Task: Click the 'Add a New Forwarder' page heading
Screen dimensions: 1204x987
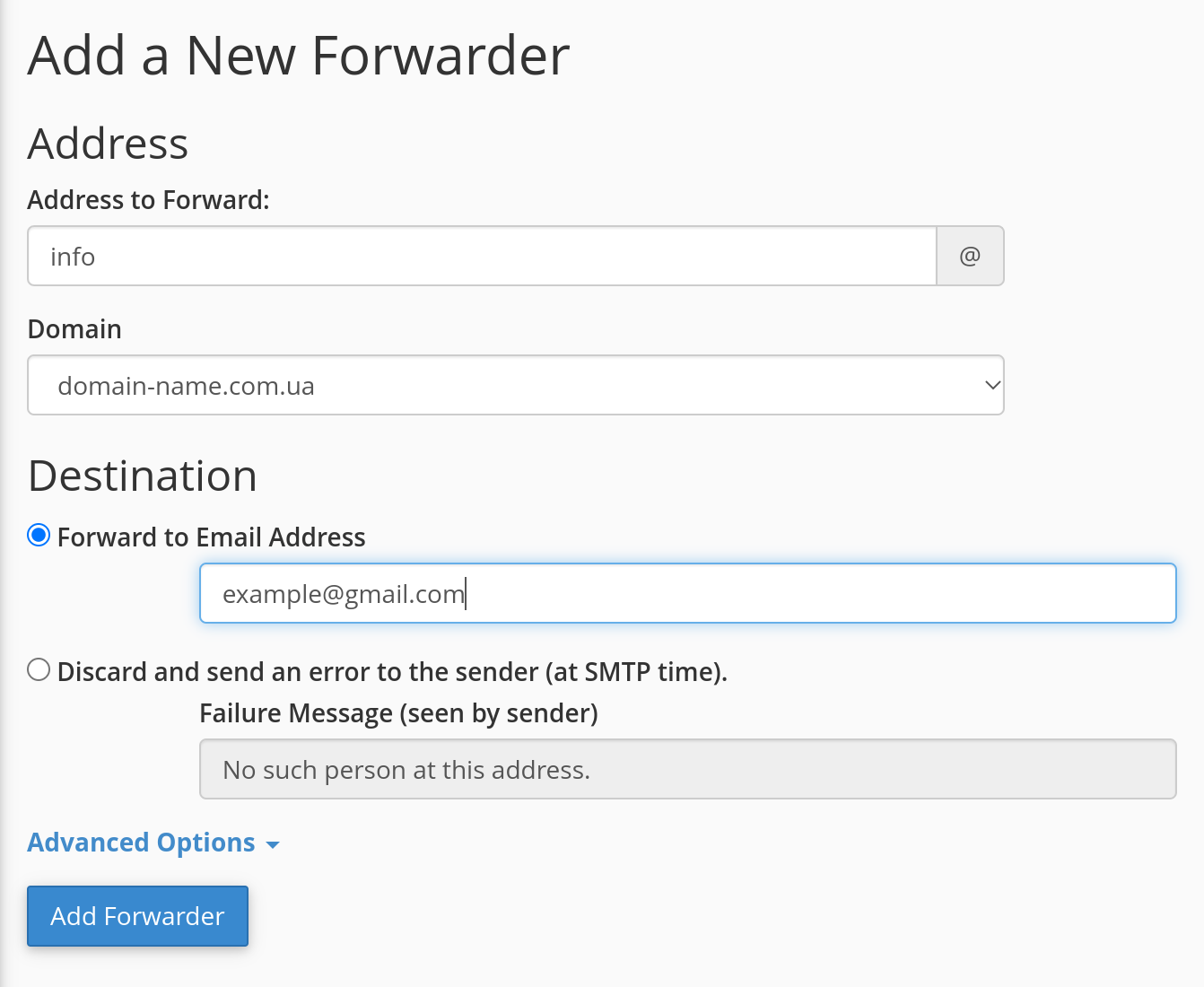Action: tap(299, 56)
